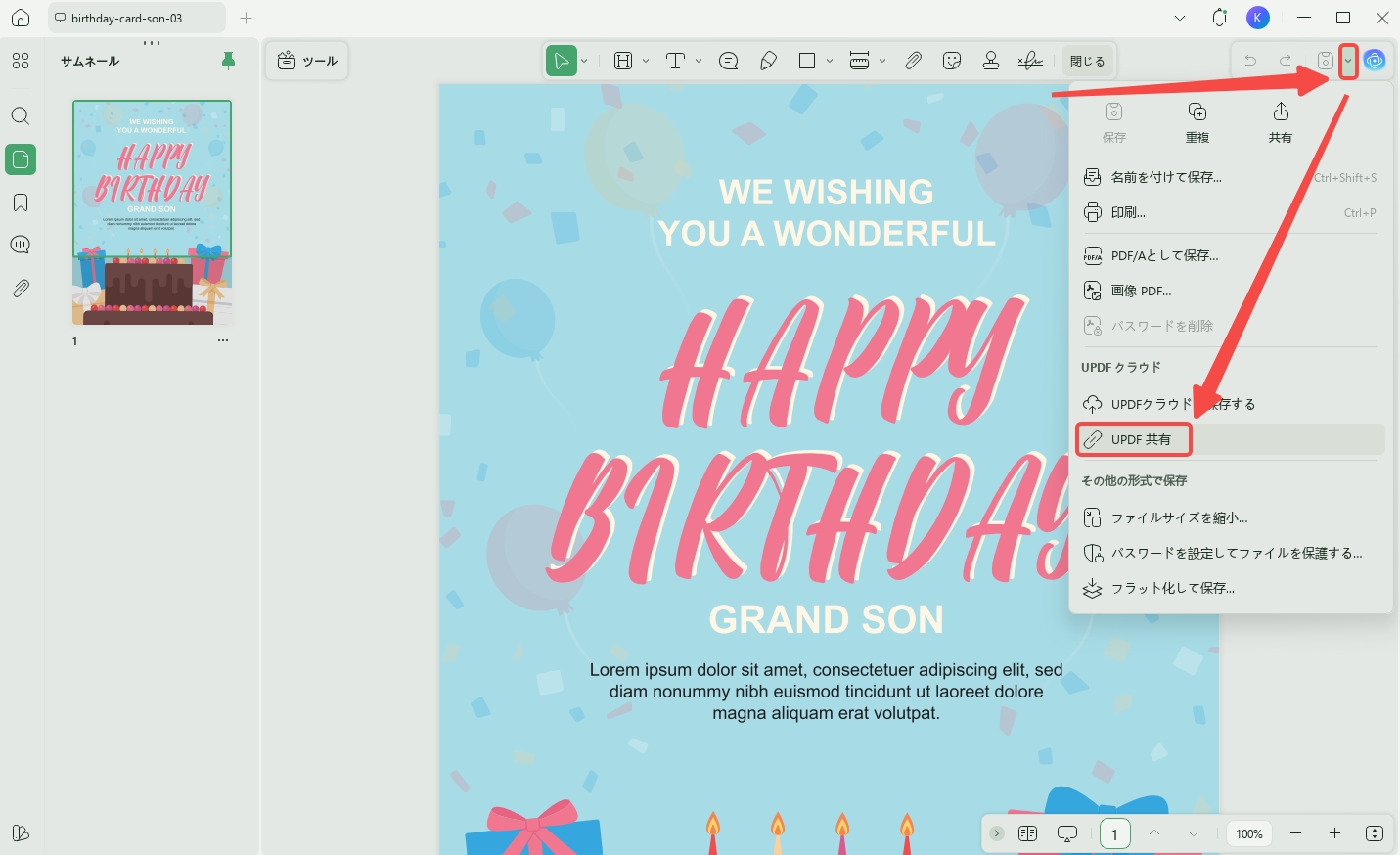The image size is (1400, 855).
Task: Click the save icon in top toolbar
Action: (1325, 61)
